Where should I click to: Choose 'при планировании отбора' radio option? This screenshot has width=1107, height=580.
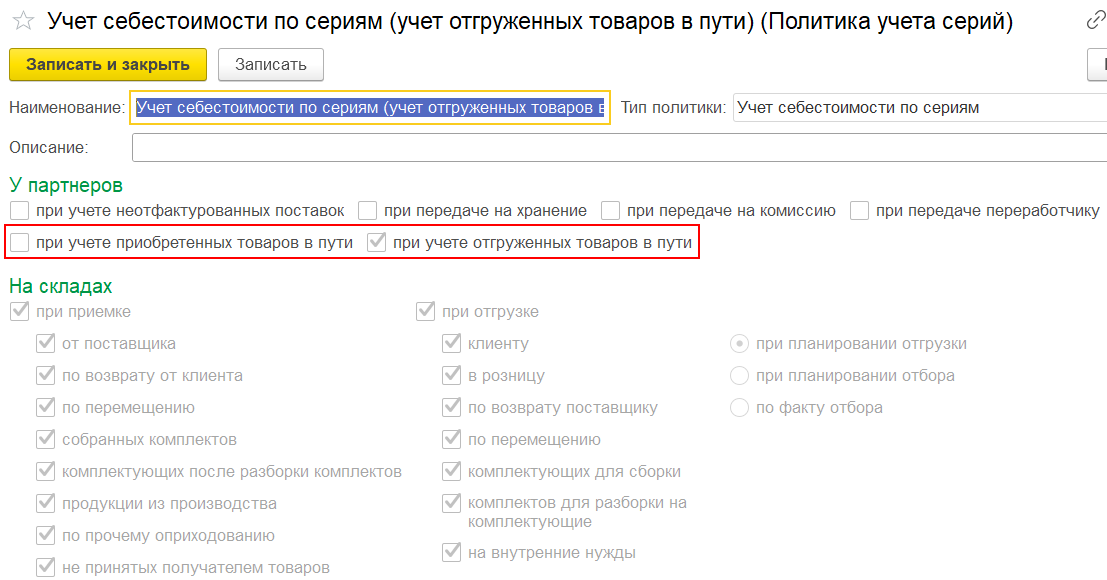[740, 376]
